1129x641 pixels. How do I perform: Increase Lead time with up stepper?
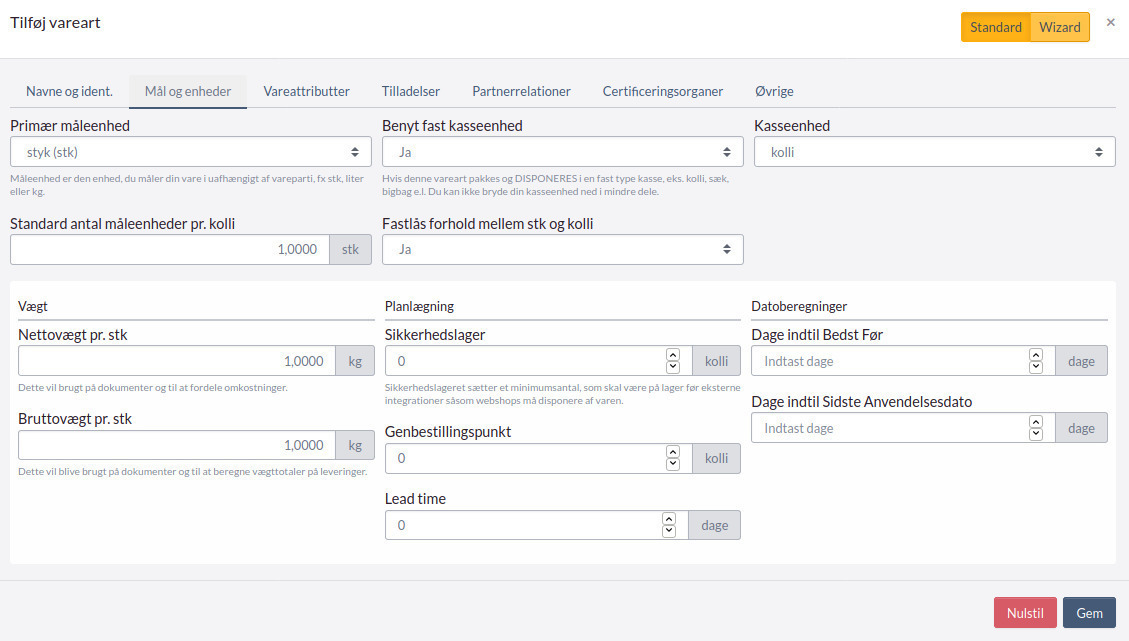tap(669, 519)
